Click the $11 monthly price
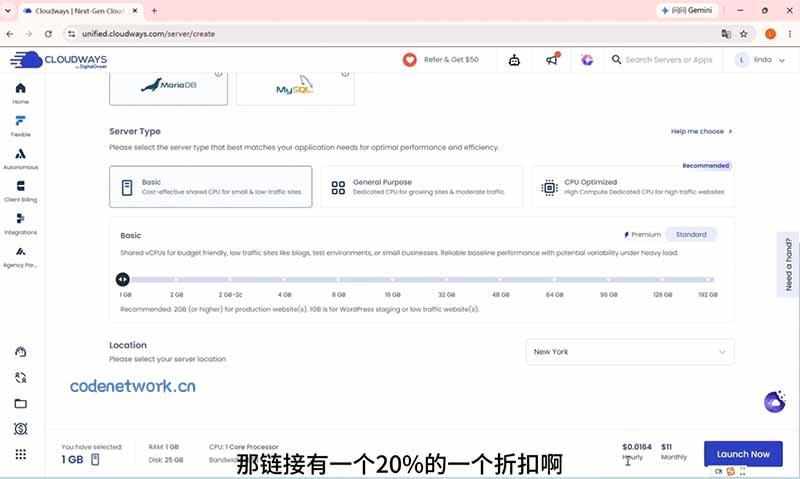This screenshot has height=479, width=800. tap(666, 447)
